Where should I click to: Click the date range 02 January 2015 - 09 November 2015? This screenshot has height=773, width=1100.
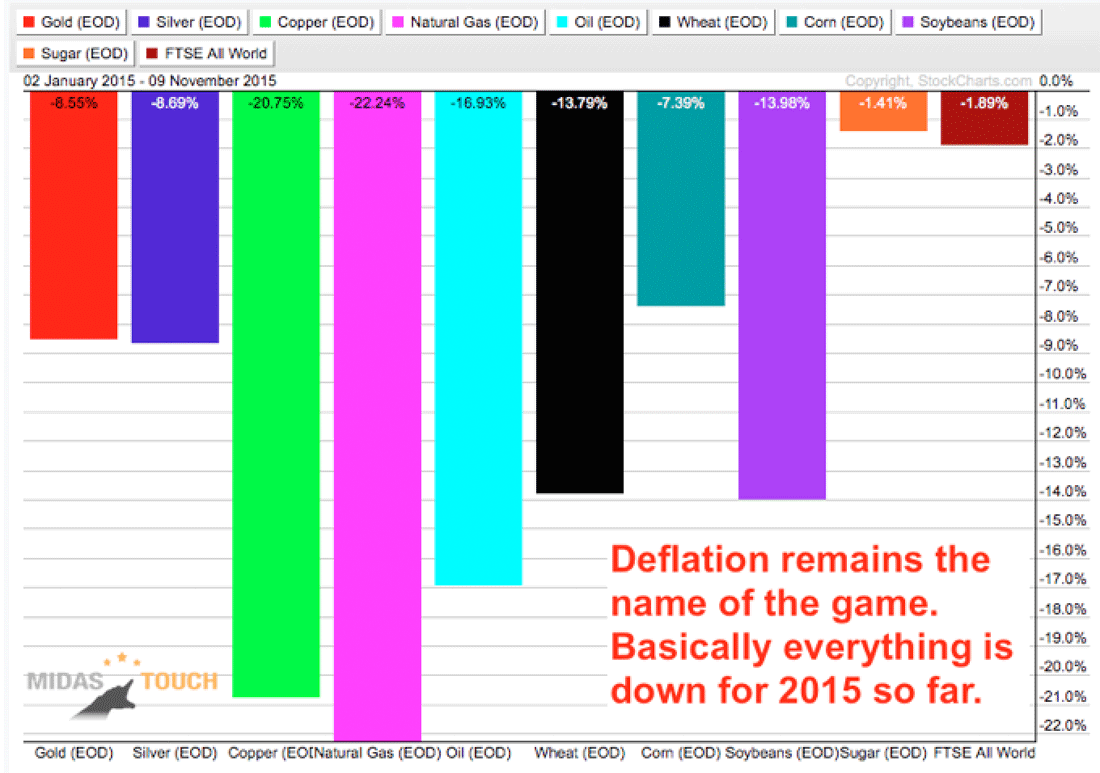coord(150,81)
